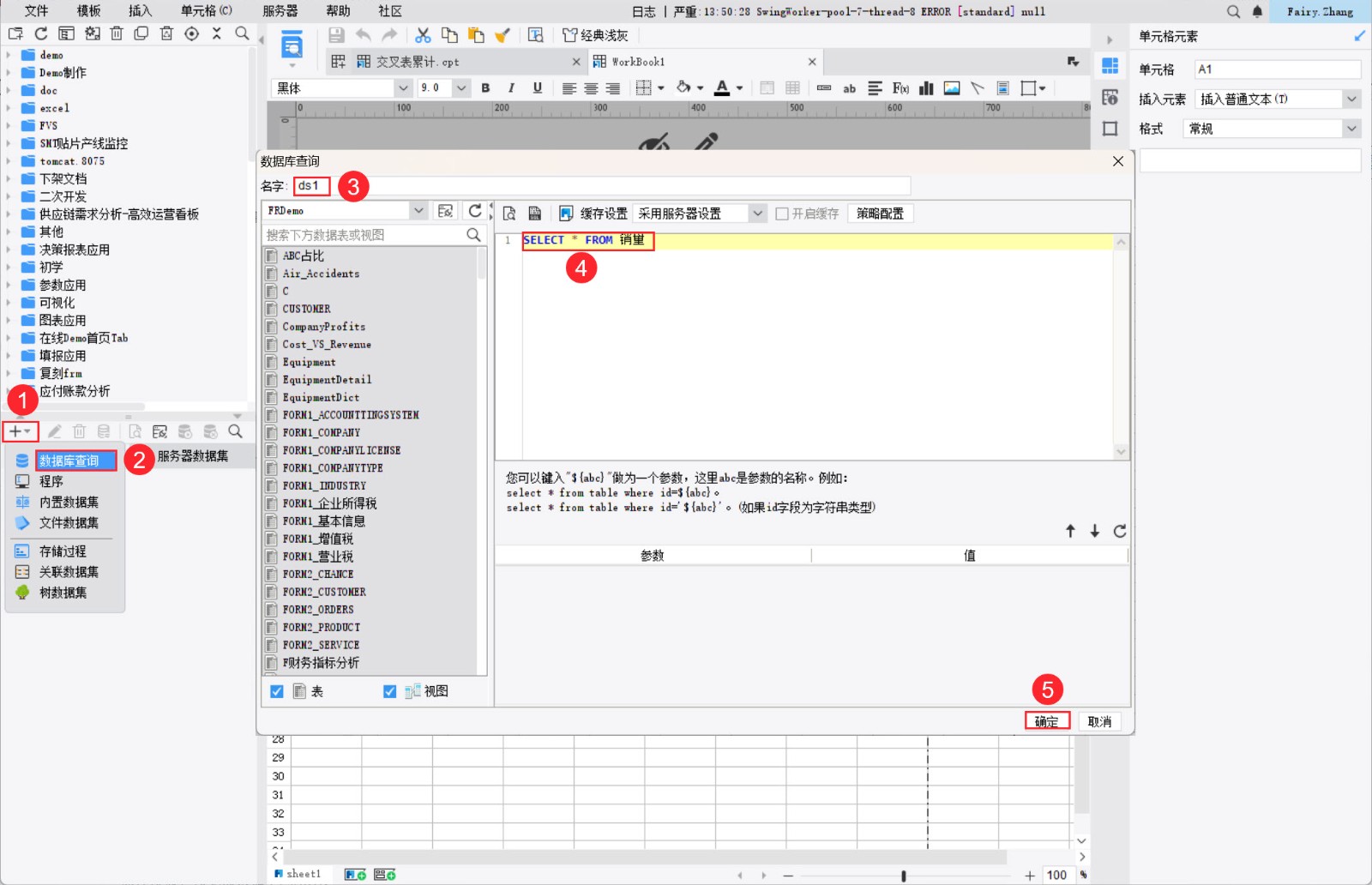Open the 服务器 menu

[280, 11]
